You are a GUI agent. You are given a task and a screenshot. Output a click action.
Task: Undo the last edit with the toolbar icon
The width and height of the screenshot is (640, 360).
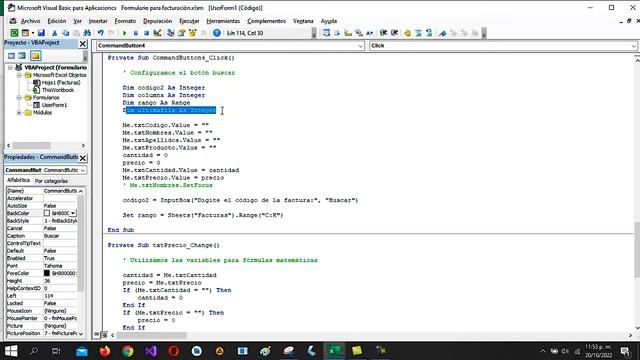(x=100, y=33)
